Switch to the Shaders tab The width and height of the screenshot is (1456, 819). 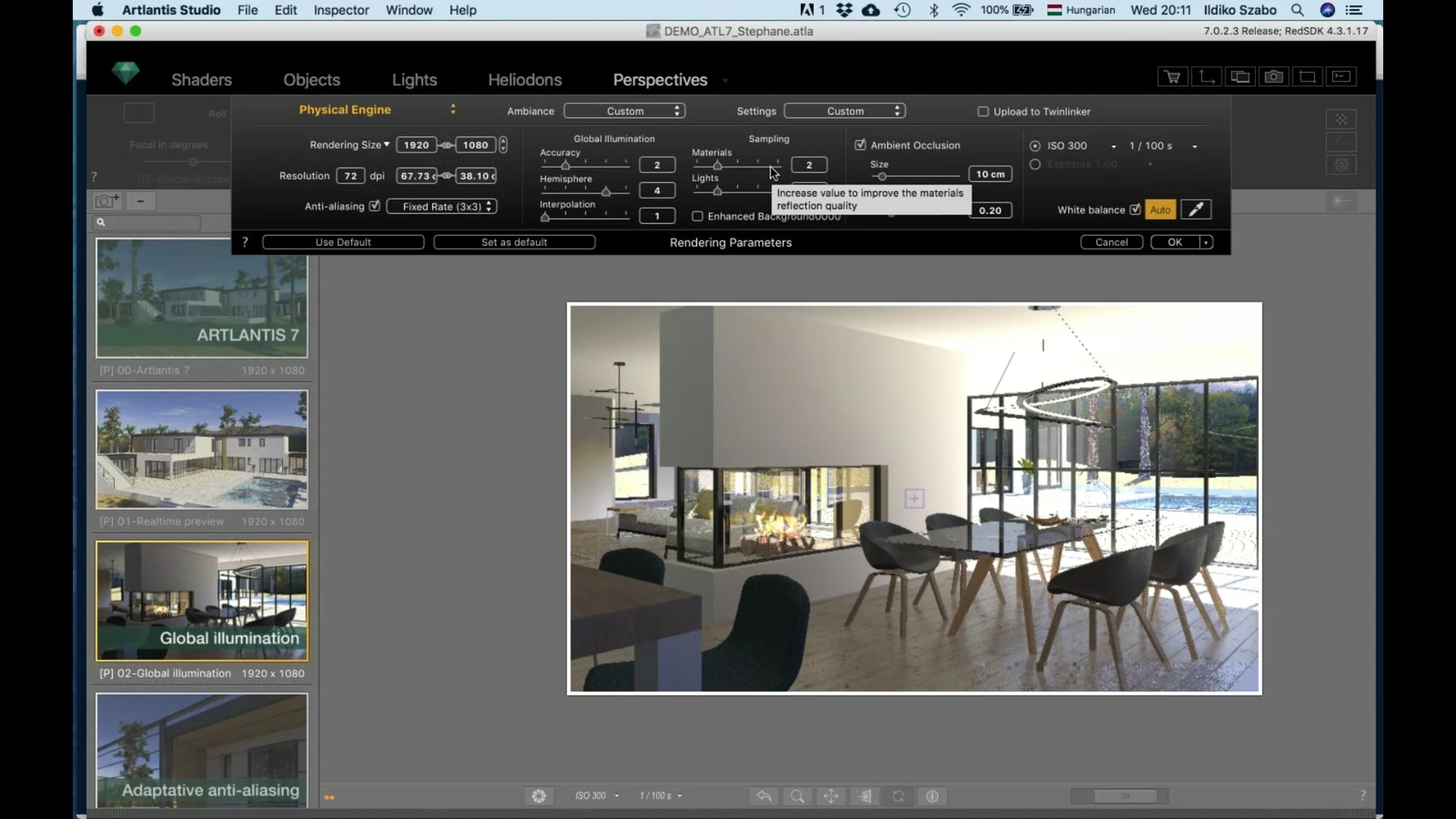[201, 80]
